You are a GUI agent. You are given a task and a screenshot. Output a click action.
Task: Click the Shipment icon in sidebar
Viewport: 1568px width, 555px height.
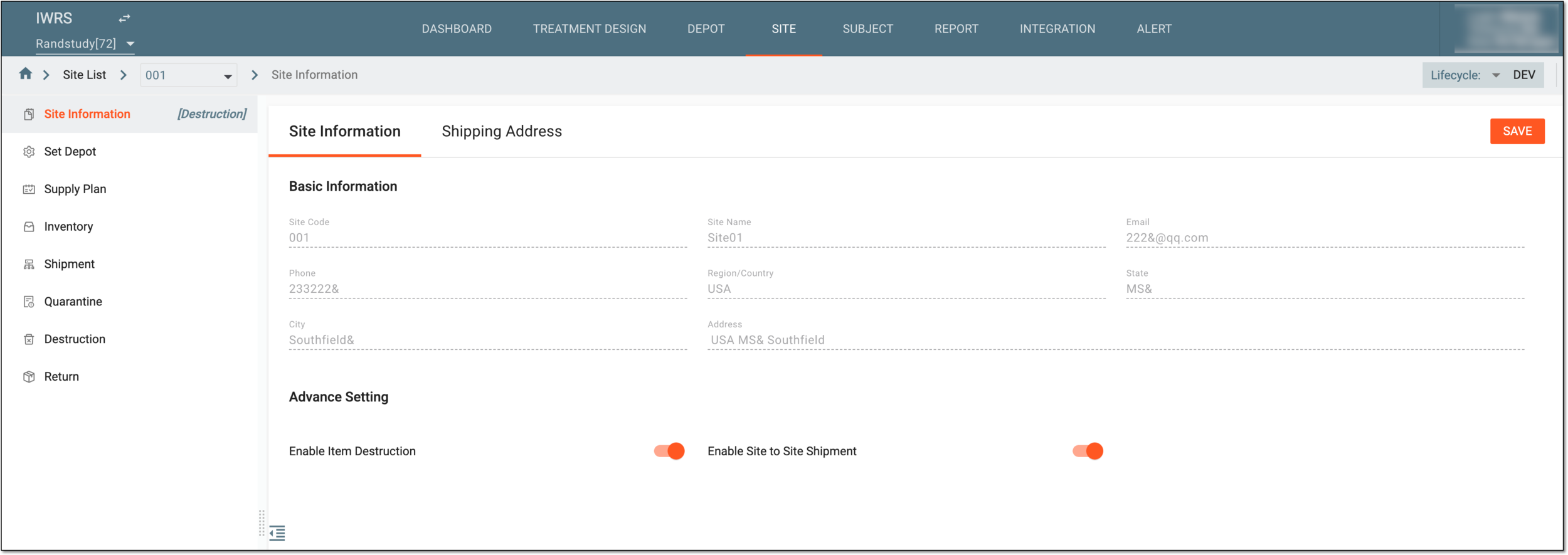(29, 265)
